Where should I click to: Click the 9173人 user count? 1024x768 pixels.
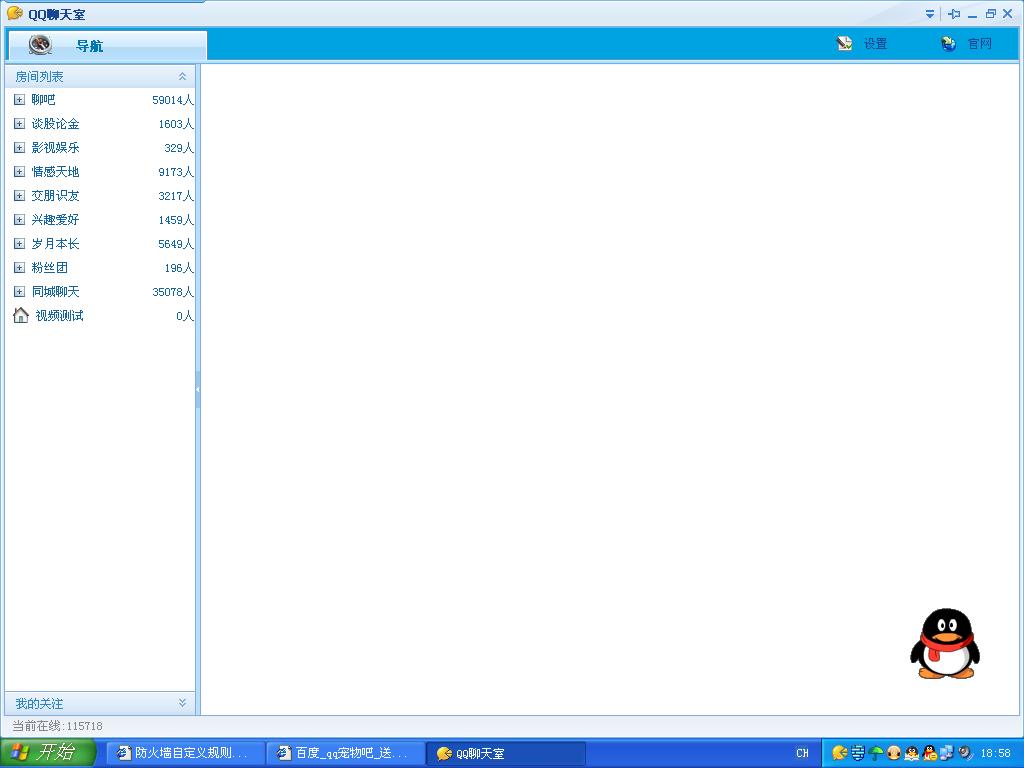(176, 172)
